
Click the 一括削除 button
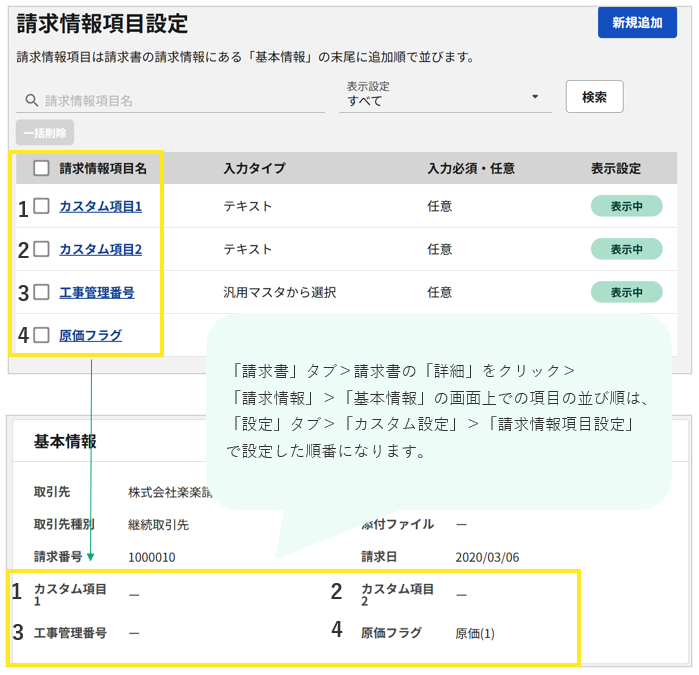(45, 133)
